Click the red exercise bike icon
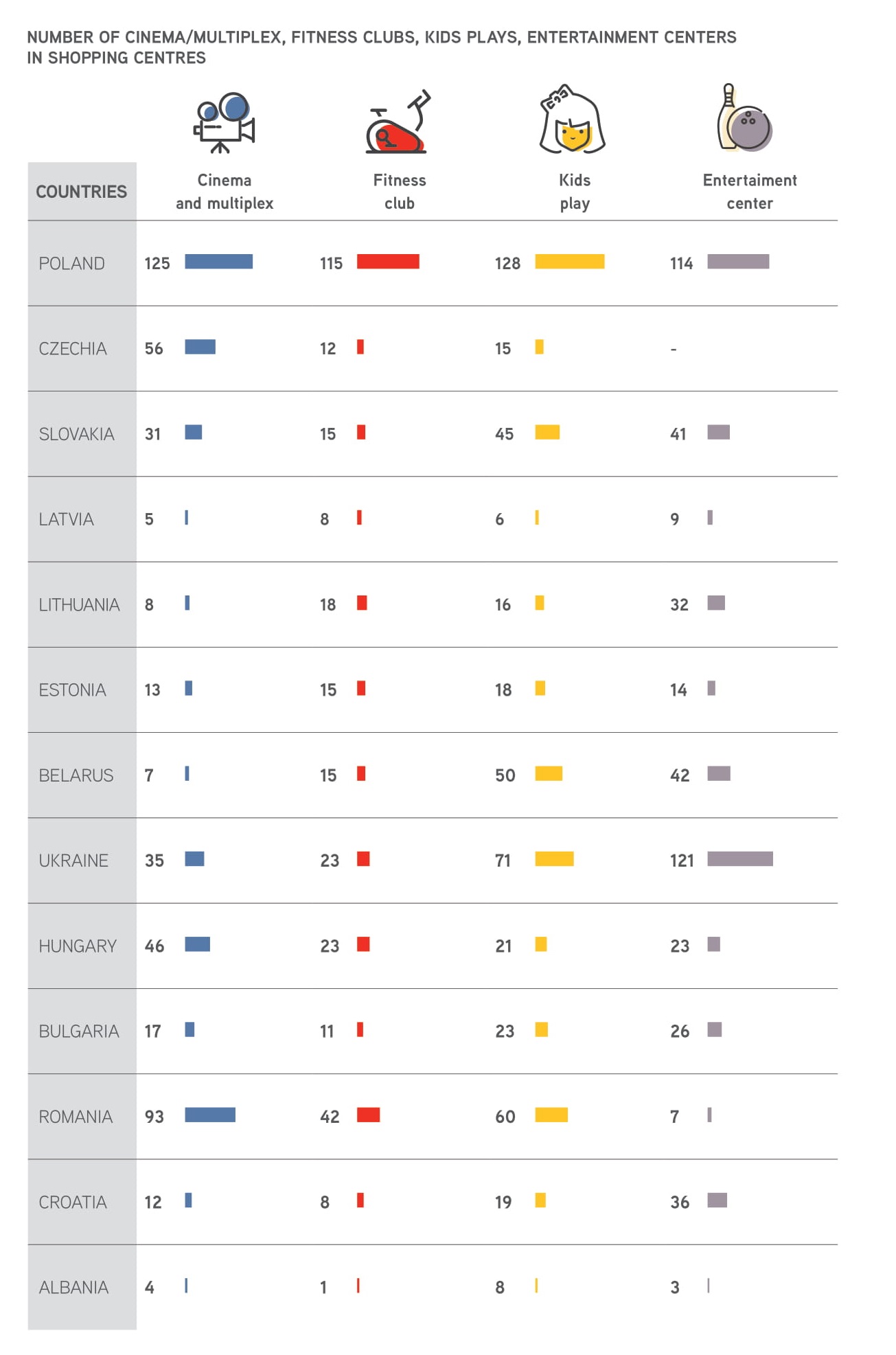The width and height of the screenshot is (896, 1355). click(398, 122)
